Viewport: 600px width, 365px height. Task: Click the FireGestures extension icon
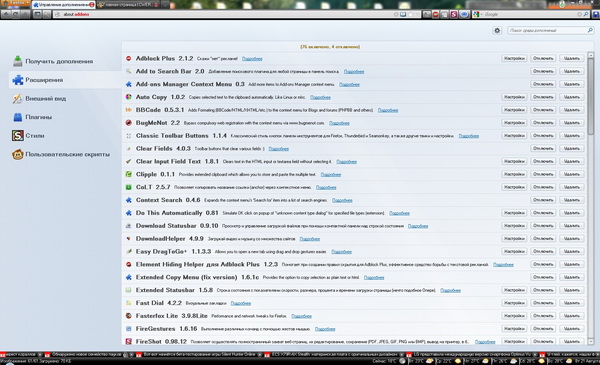[129, 329]
